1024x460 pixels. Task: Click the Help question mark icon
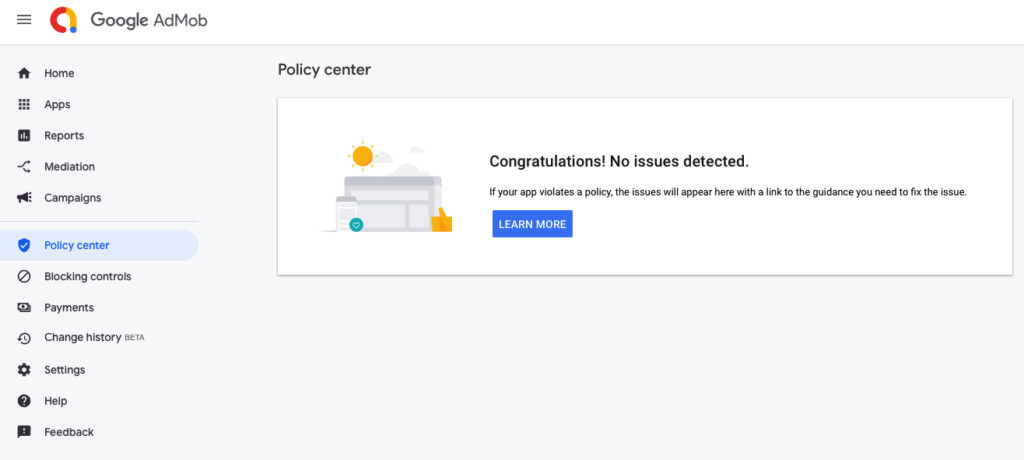tap(24, 401)
